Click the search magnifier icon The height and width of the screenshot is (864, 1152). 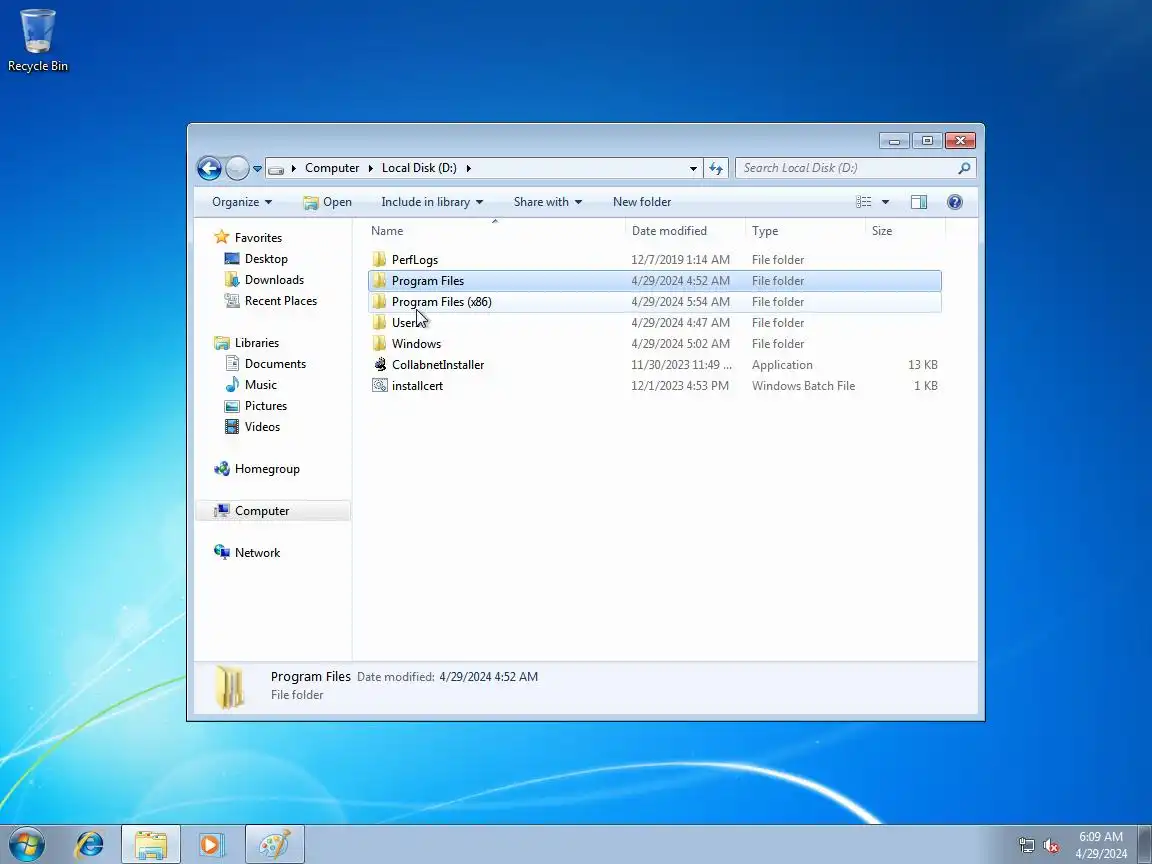click(x=964, y=168)
